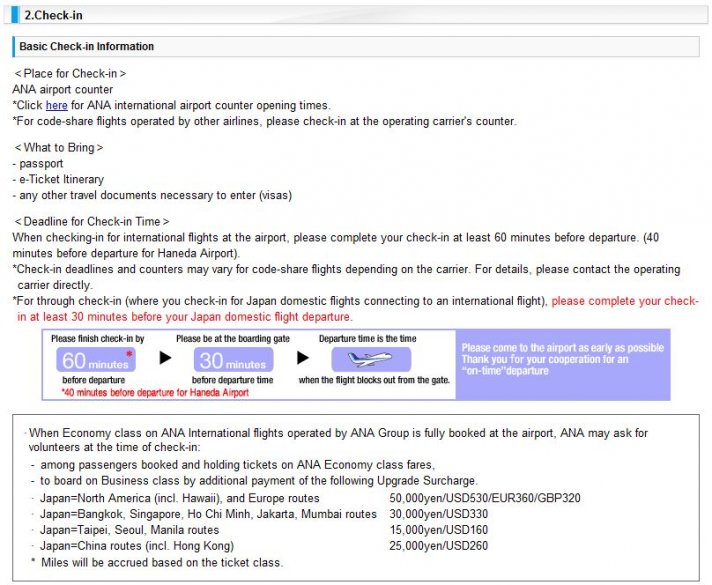Select the 'Basic Check-in Information' heading
Screen dimensions: 712x585
[x=87, y=47]
